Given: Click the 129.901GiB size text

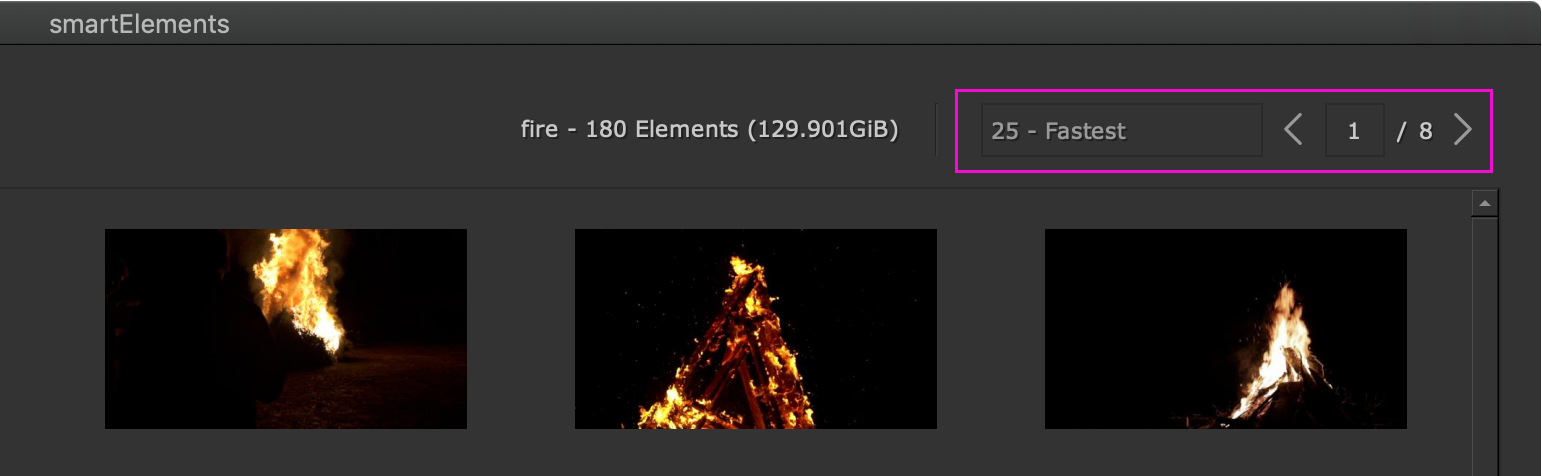Looking at the screenshot, I should pyautogui.click(x=822, y=130).
